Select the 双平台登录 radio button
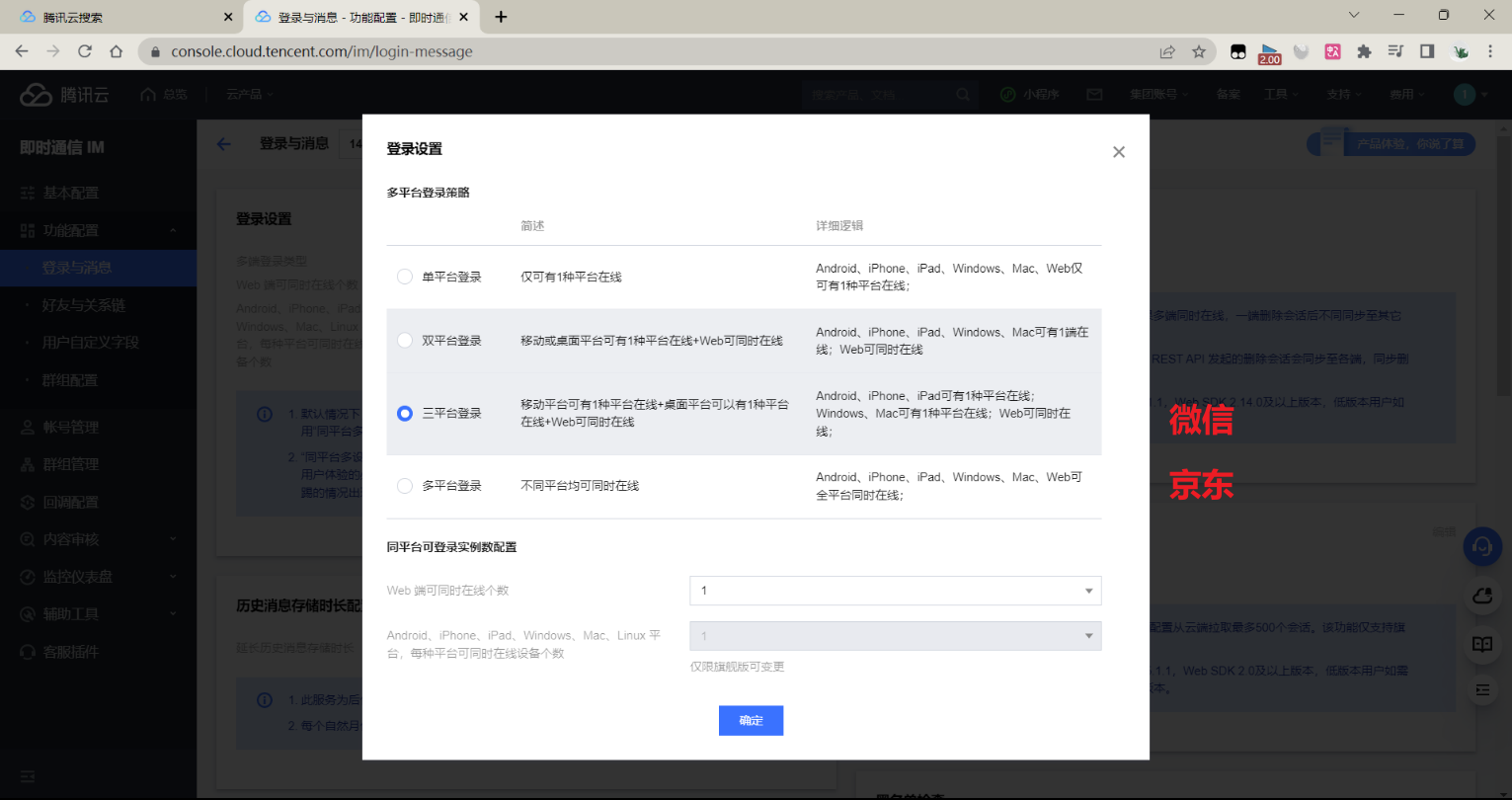 [405, 341]
